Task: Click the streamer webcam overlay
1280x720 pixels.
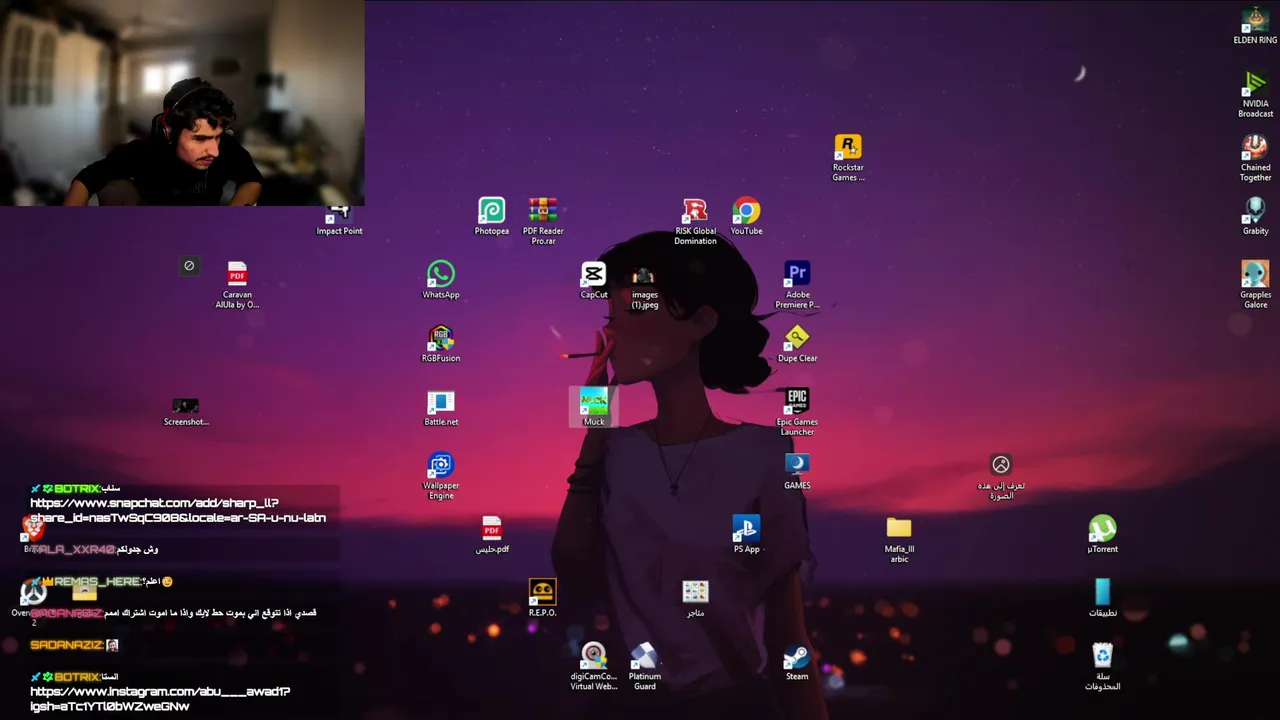Action: coord(182,103)
